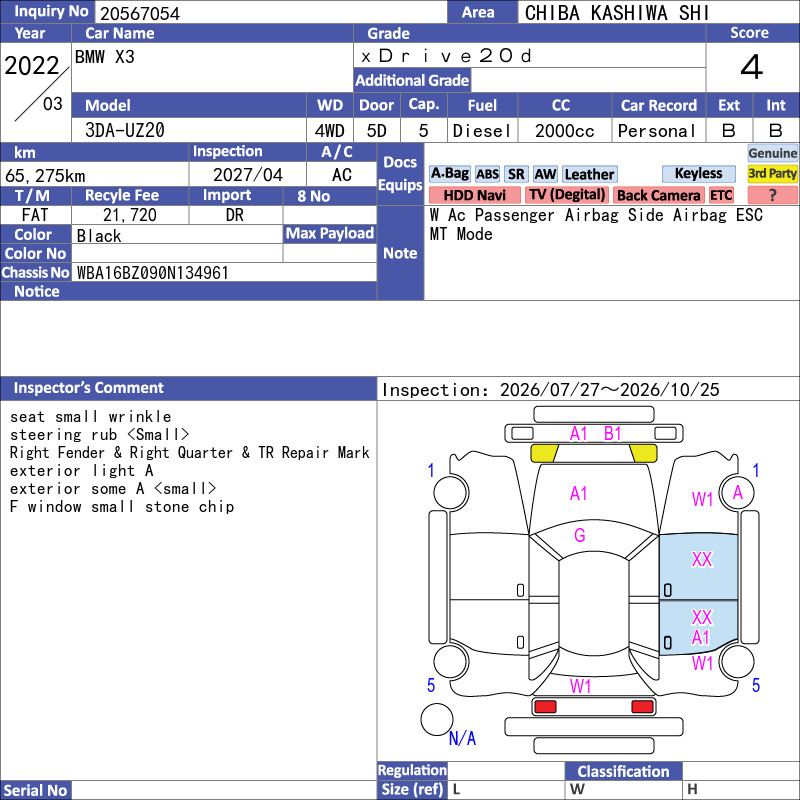This screenshot has width=800, height=800.
Task: Click the 'steering rub <Small>' comment
Action: 99,435
